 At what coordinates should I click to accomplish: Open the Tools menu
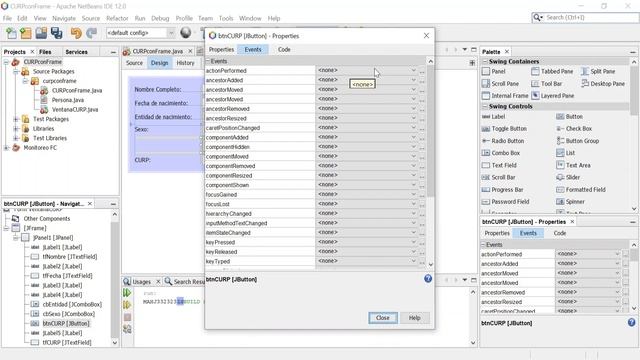[x=226, y=18]
